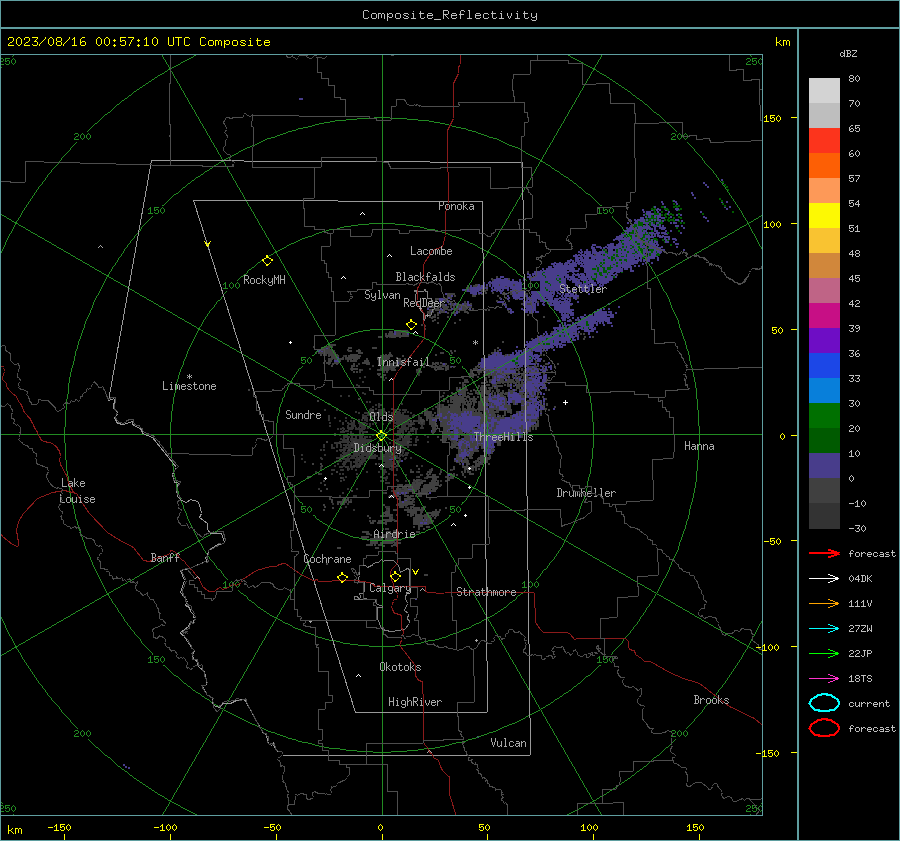
Task: Click the green 22JP arrow icon
Action: coord(824,653)
